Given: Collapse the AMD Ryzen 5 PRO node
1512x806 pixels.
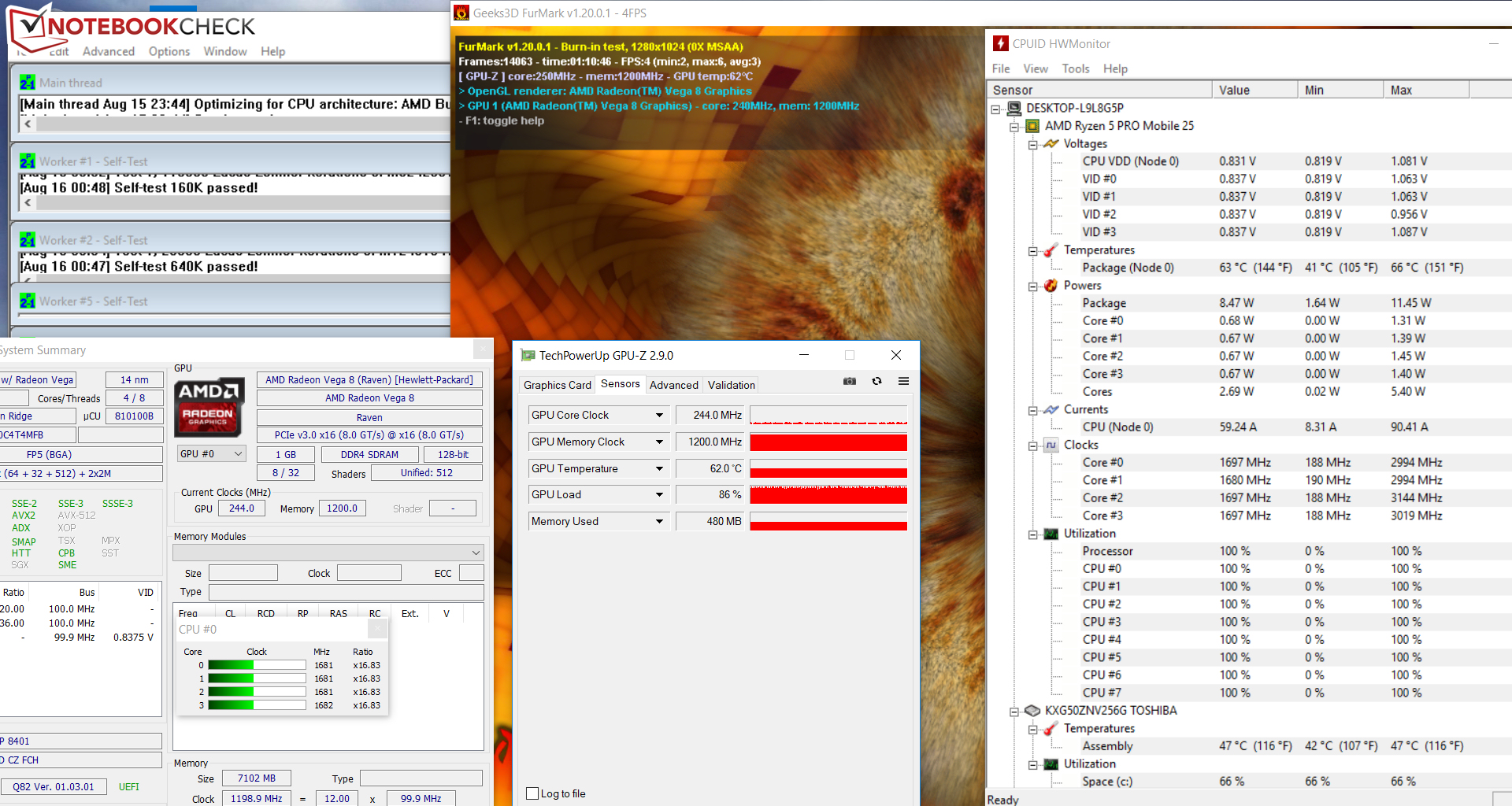Looking at the screenshot, I should [1014, 127].
